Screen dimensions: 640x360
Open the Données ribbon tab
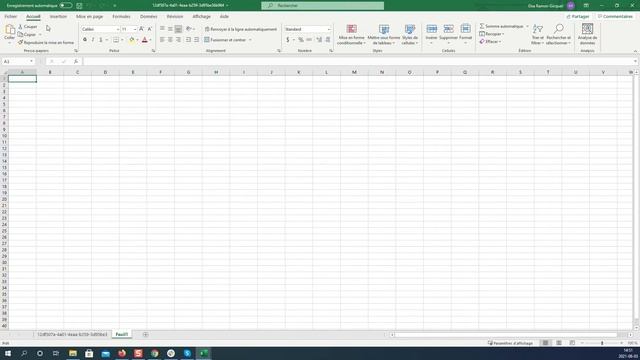149,16
